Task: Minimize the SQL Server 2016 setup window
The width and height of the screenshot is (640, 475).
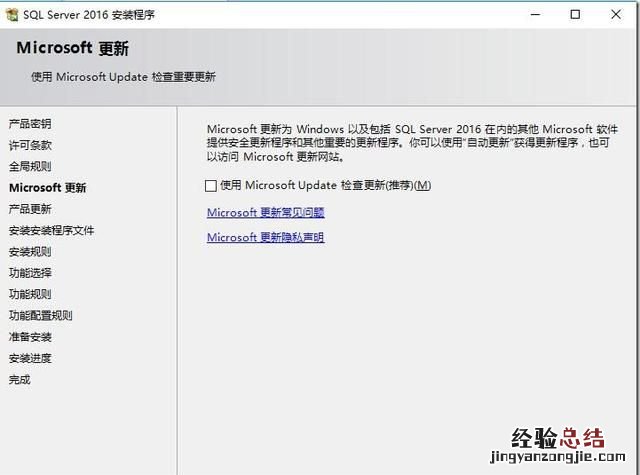Action: coord(536,15)
